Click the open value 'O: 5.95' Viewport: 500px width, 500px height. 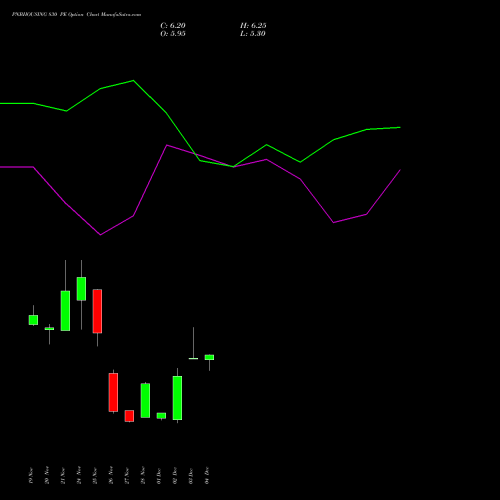tap(173, 34)
